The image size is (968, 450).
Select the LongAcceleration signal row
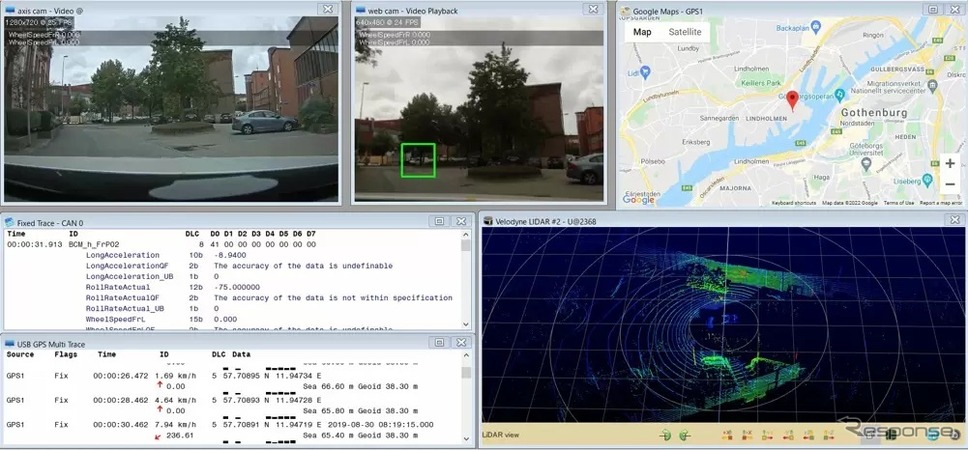233,255
